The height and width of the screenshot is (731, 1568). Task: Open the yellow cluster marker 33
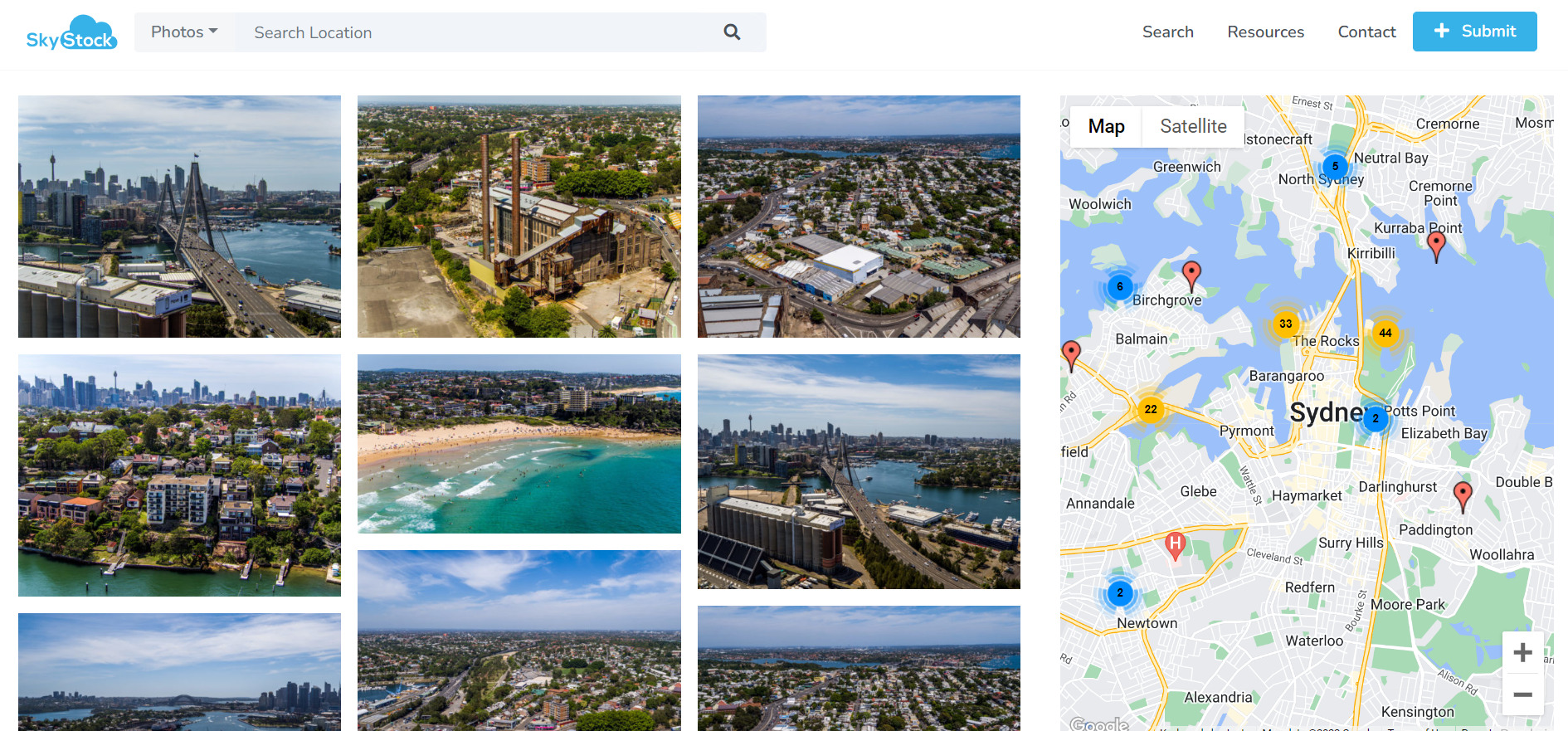pyautogui.click(x=1285, y=324)
